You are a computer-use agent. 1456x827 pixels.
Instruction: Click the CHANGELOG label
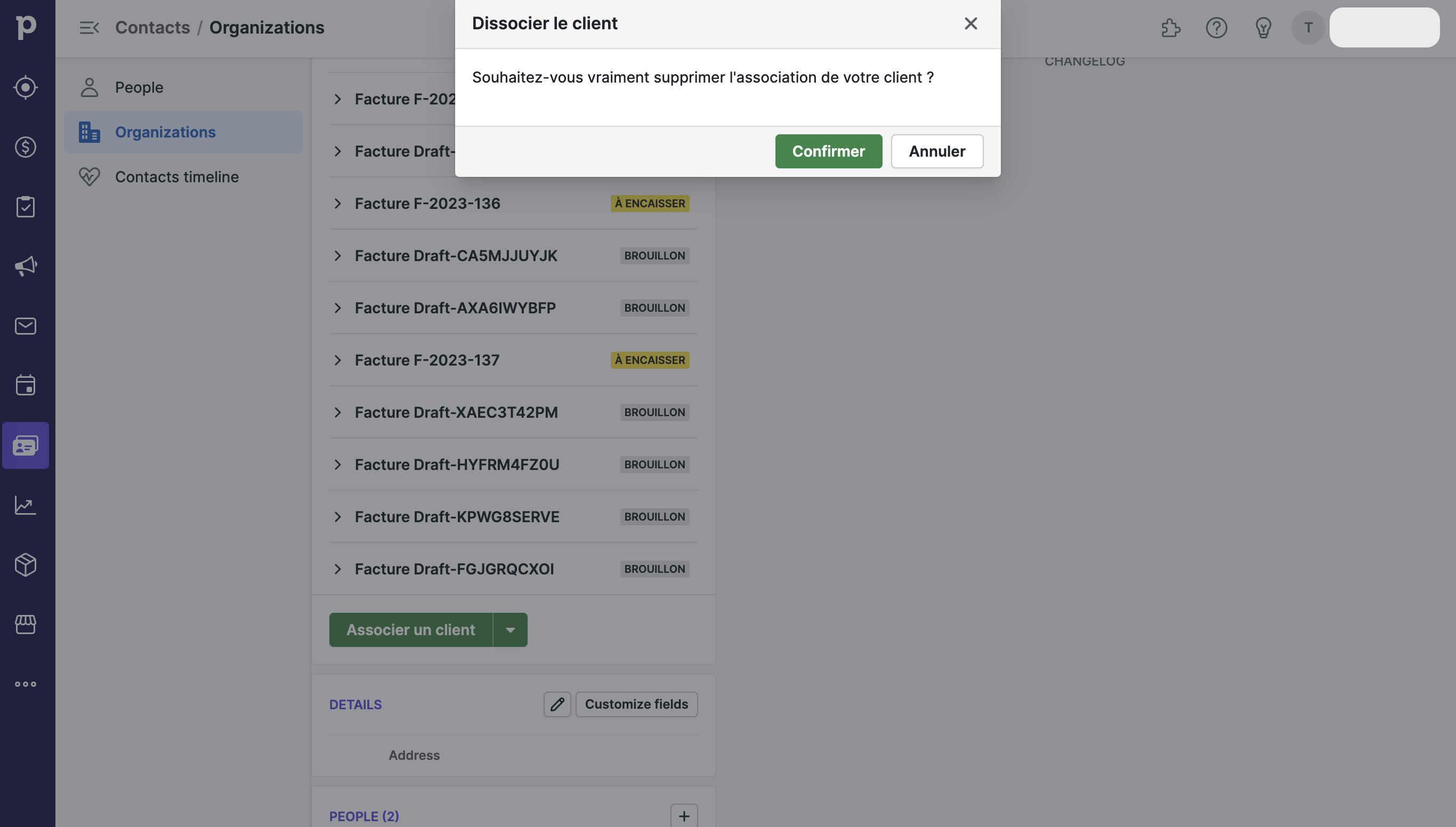point(1085,61)
